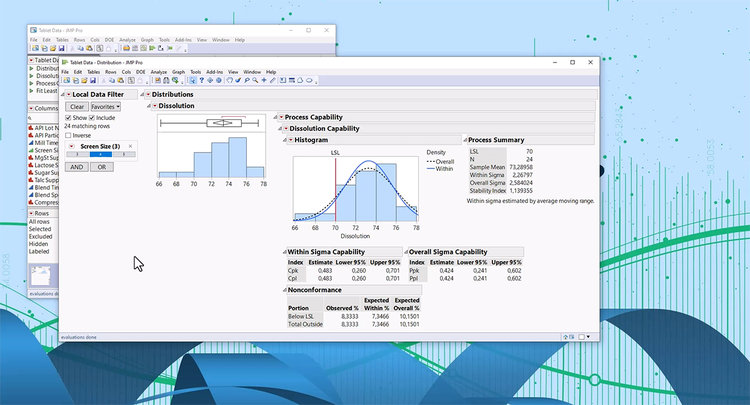Remove Screen Size filter with X icon
Screen dimensions: 750x405
(x=130, y=146)
